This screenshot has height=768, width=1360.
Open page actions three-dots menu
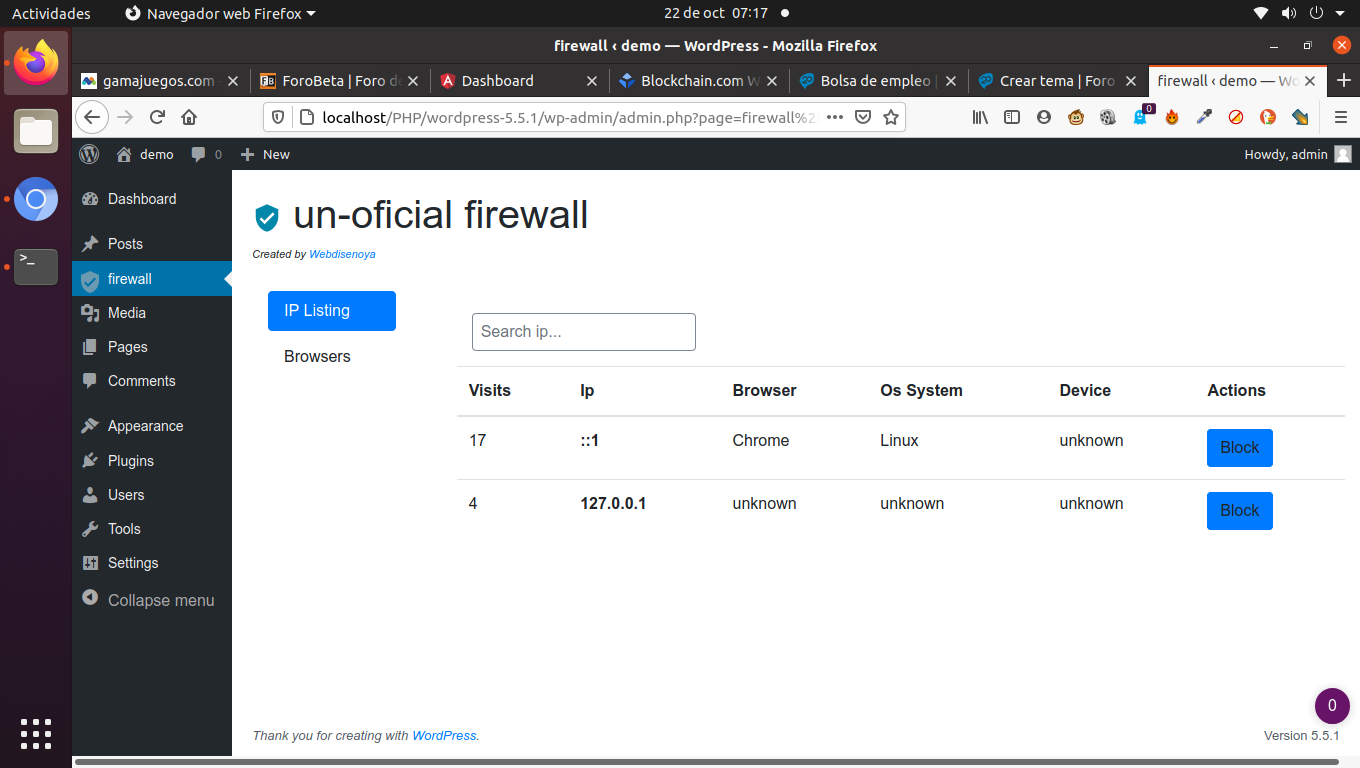pos(835,117)
